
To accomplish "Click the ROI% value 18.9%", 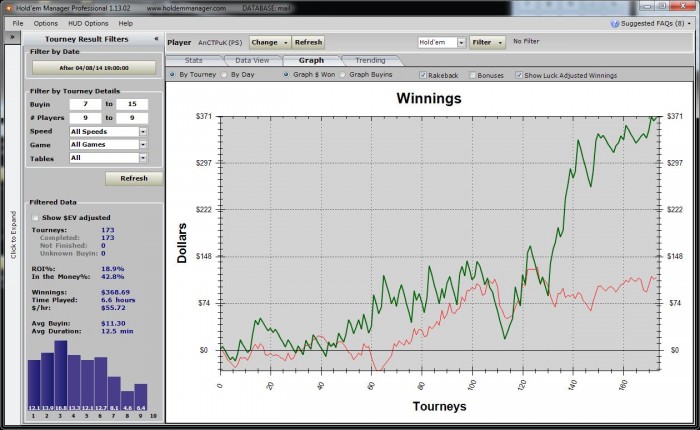I will (x=112, y=269).
